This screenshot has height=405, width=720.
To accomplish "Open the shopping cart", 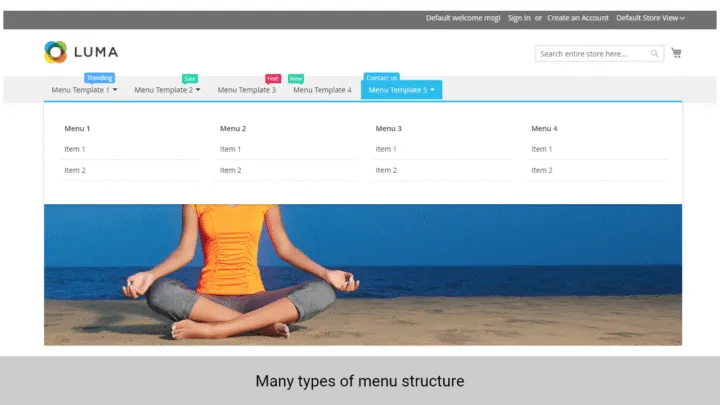I will click(676, 53).
